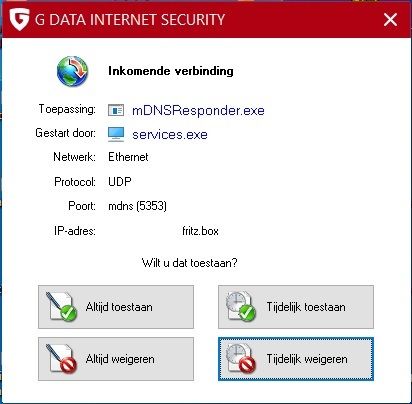Click the G DATA INTERNET SECURITY title

(x=130, y=20)
